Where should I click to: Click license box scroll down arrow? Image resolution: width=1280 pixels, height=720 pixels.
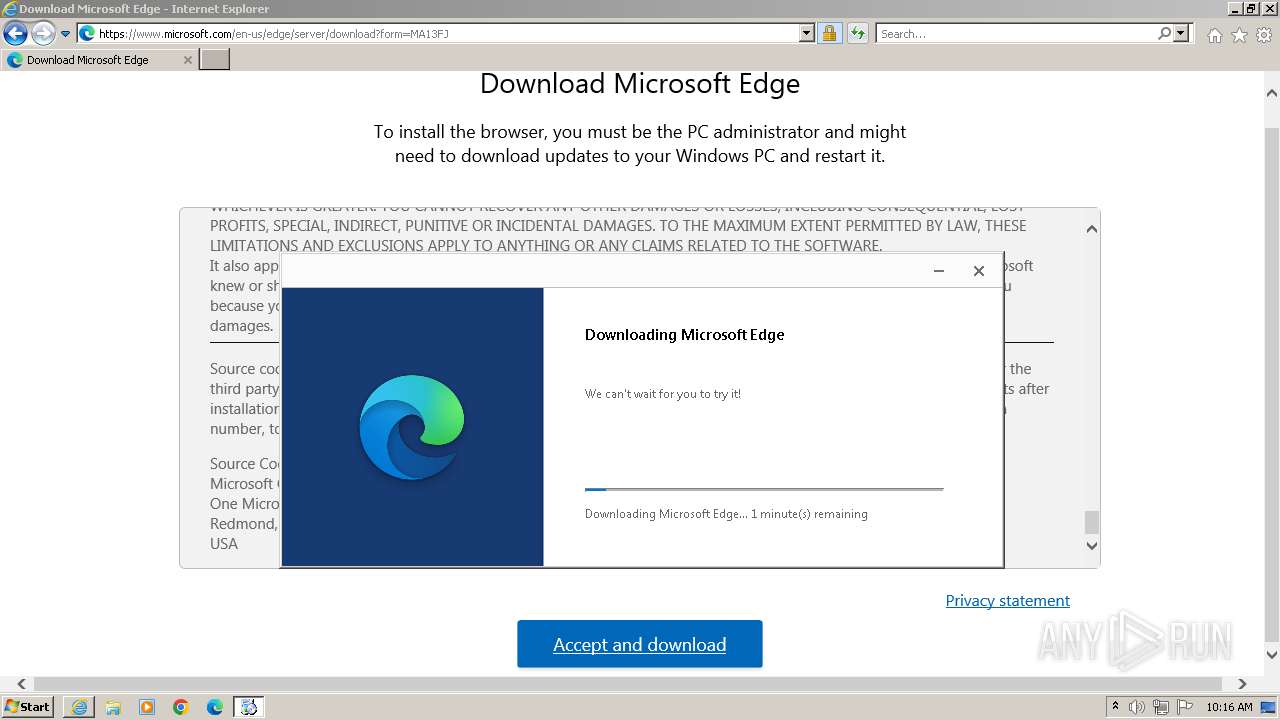[1092, 546]
